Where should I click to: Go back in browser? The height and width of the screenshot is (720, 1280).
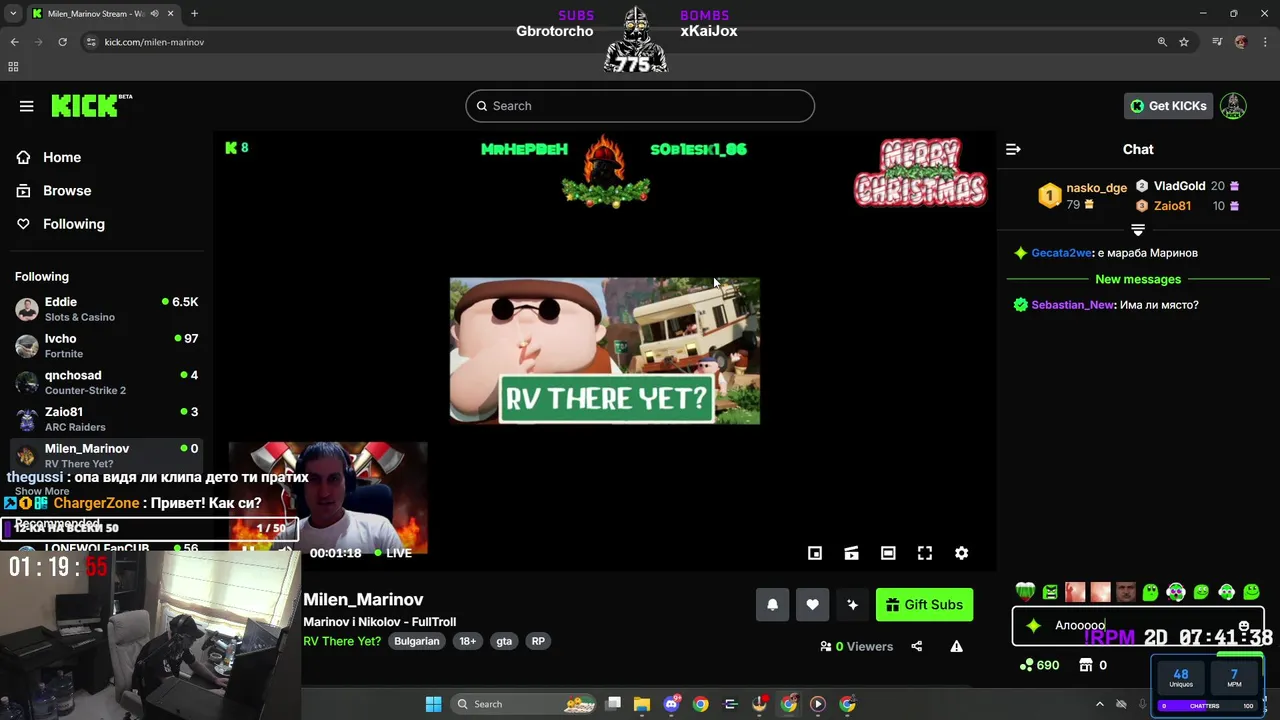click(x=14, y=42)
